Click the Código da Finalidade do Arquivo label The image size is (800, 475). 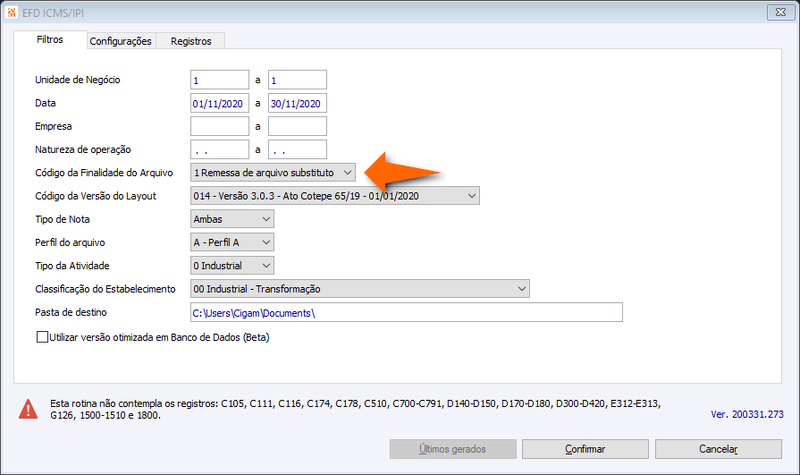tap(104, 172)
